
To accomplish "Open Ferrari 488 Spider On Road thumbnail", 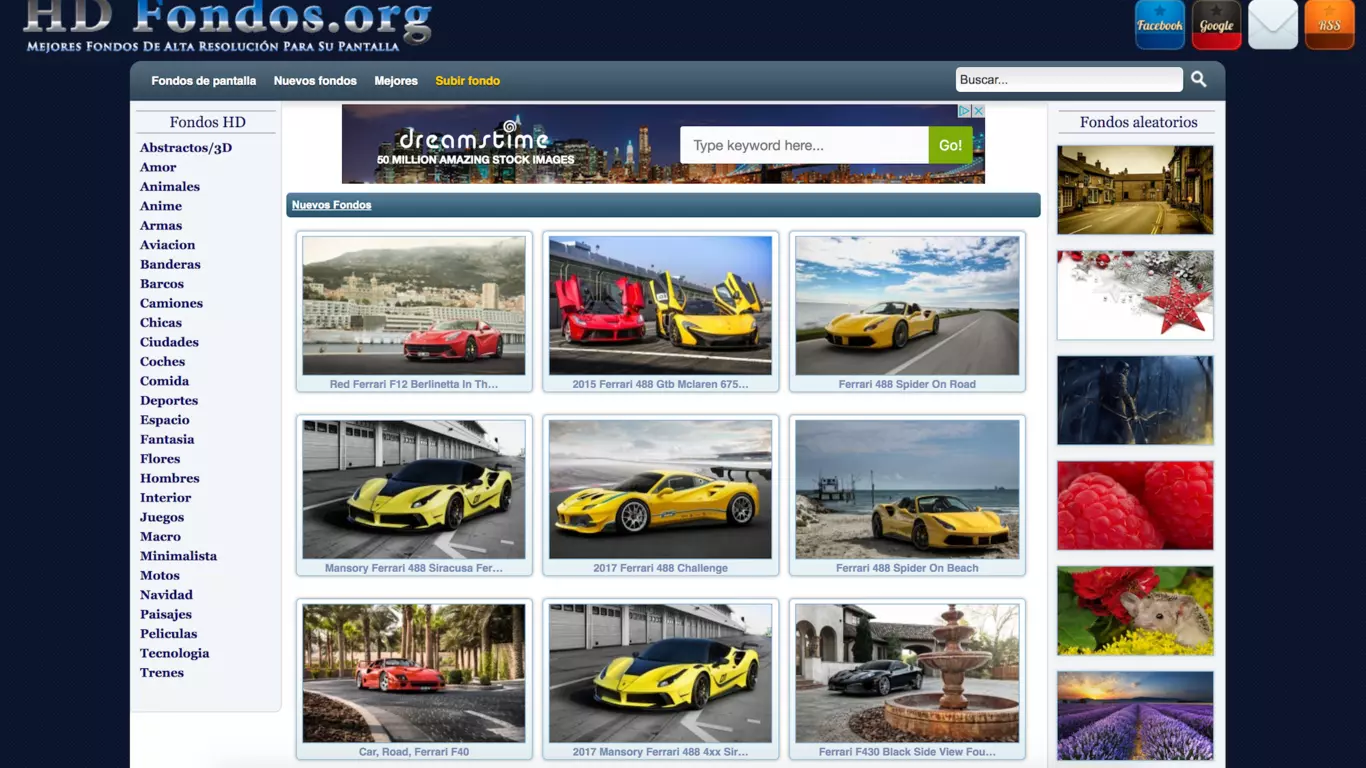I will (x=907, y=306).
